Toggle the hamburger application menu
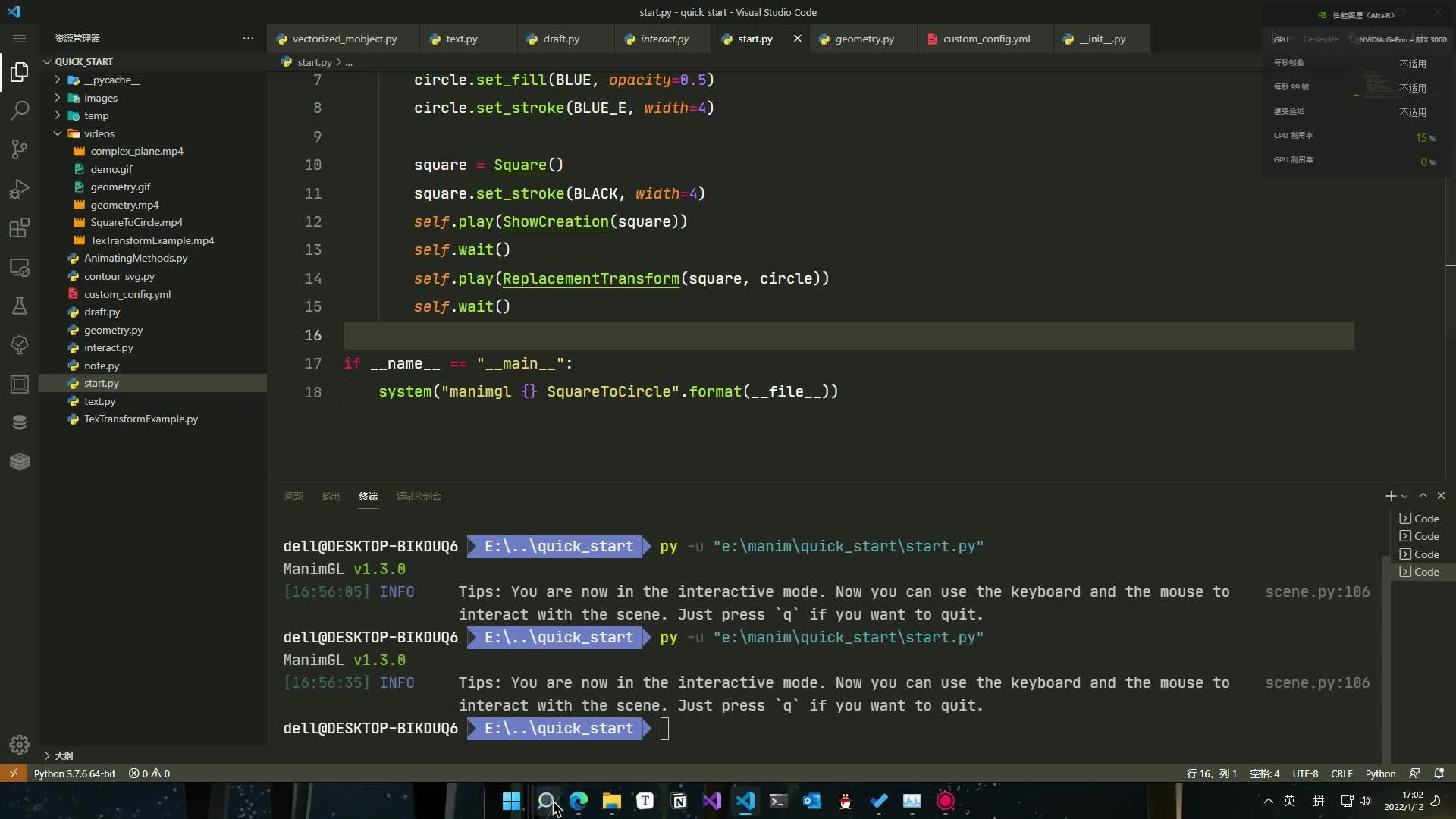The width and height of the screenshot is (1456, 819). click(20, 38)
